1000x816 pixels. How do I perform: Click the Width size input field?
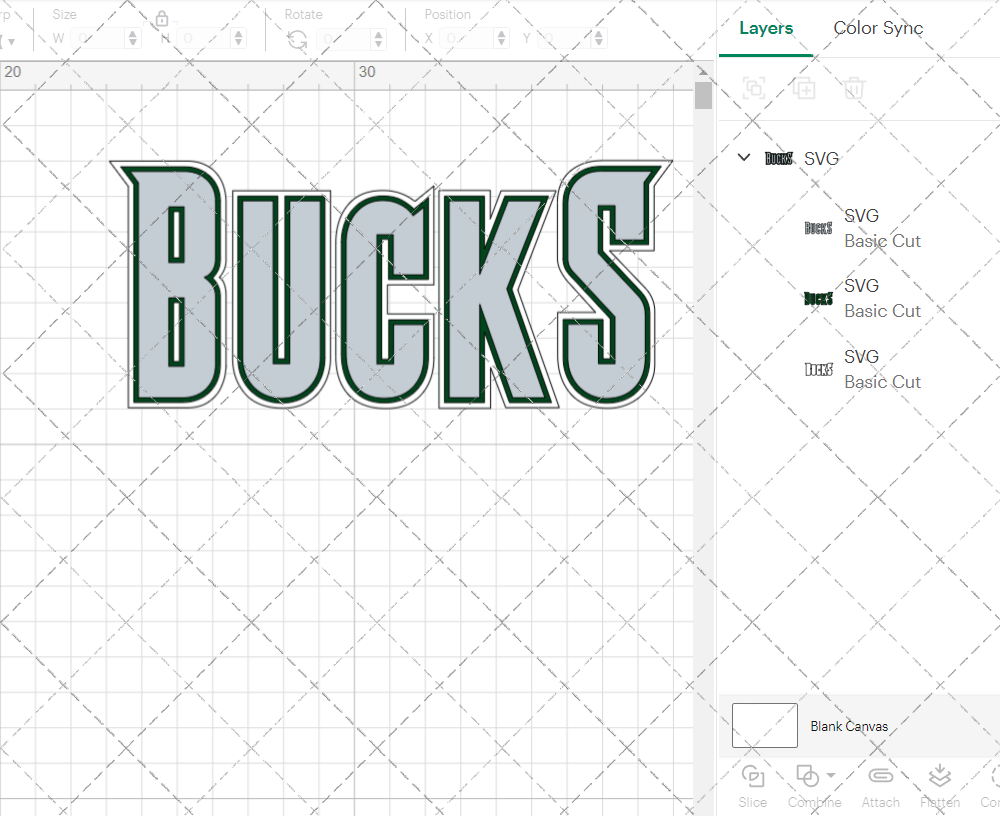[x=98, y=38]
